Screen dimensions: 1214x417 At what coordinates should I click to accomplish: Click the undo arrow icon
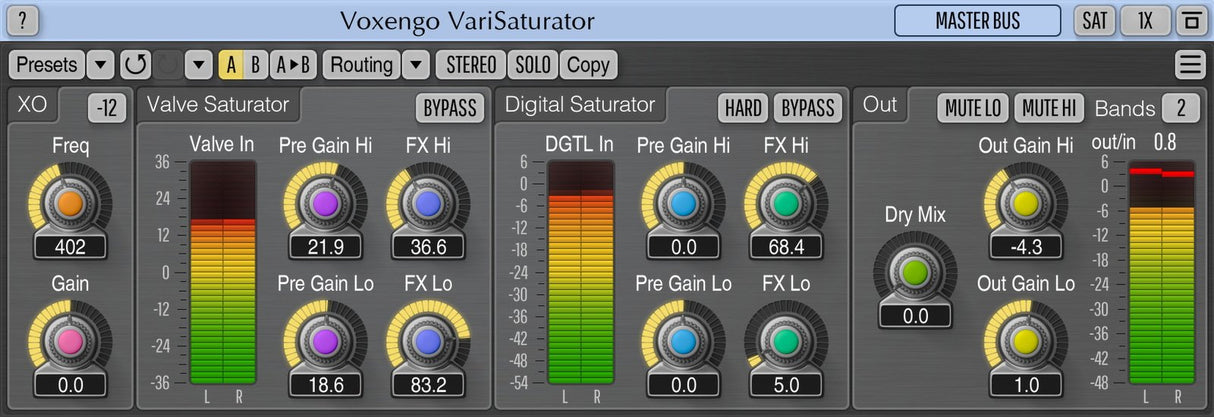click(x=135, y=65)
